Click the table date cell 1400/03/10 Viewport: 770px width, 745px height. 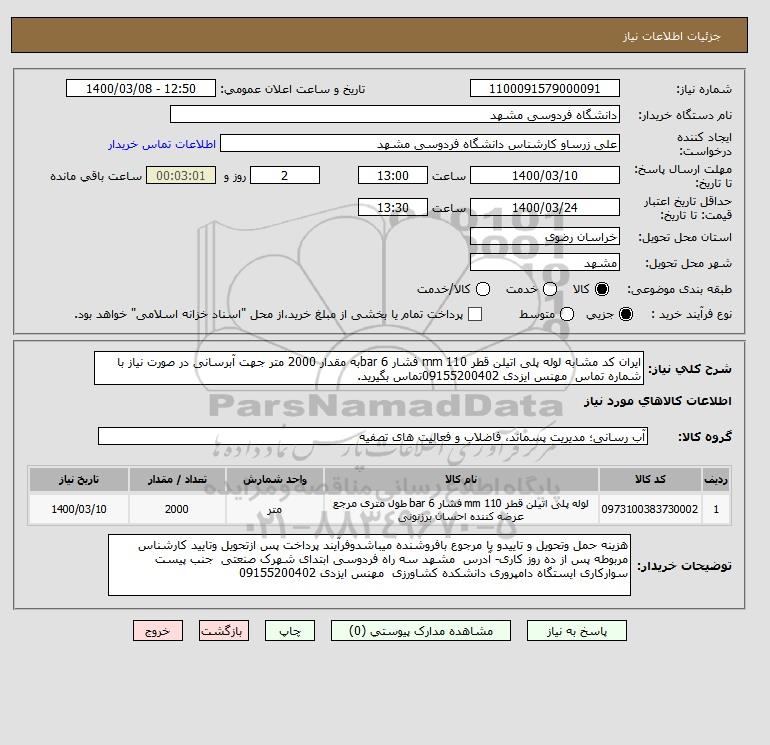[79, 509]
